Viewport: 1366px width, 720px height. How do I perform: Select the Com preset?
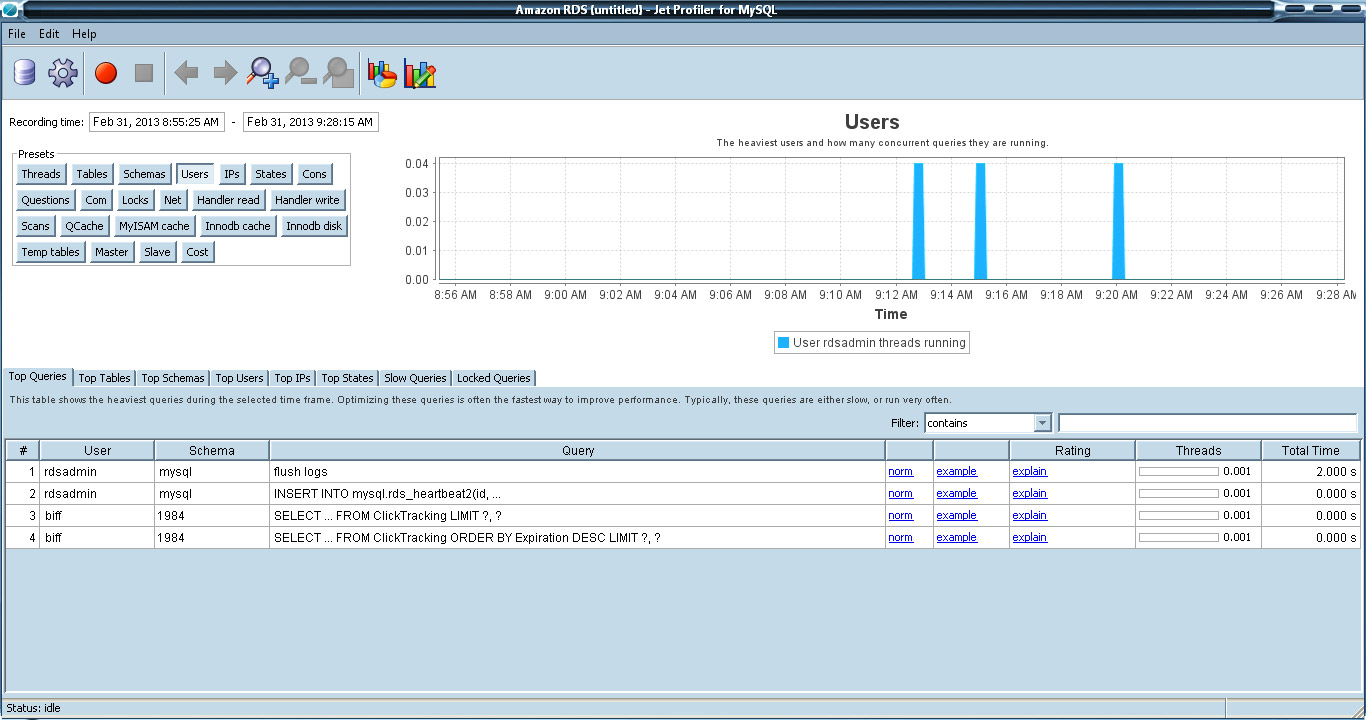(96, 200)
